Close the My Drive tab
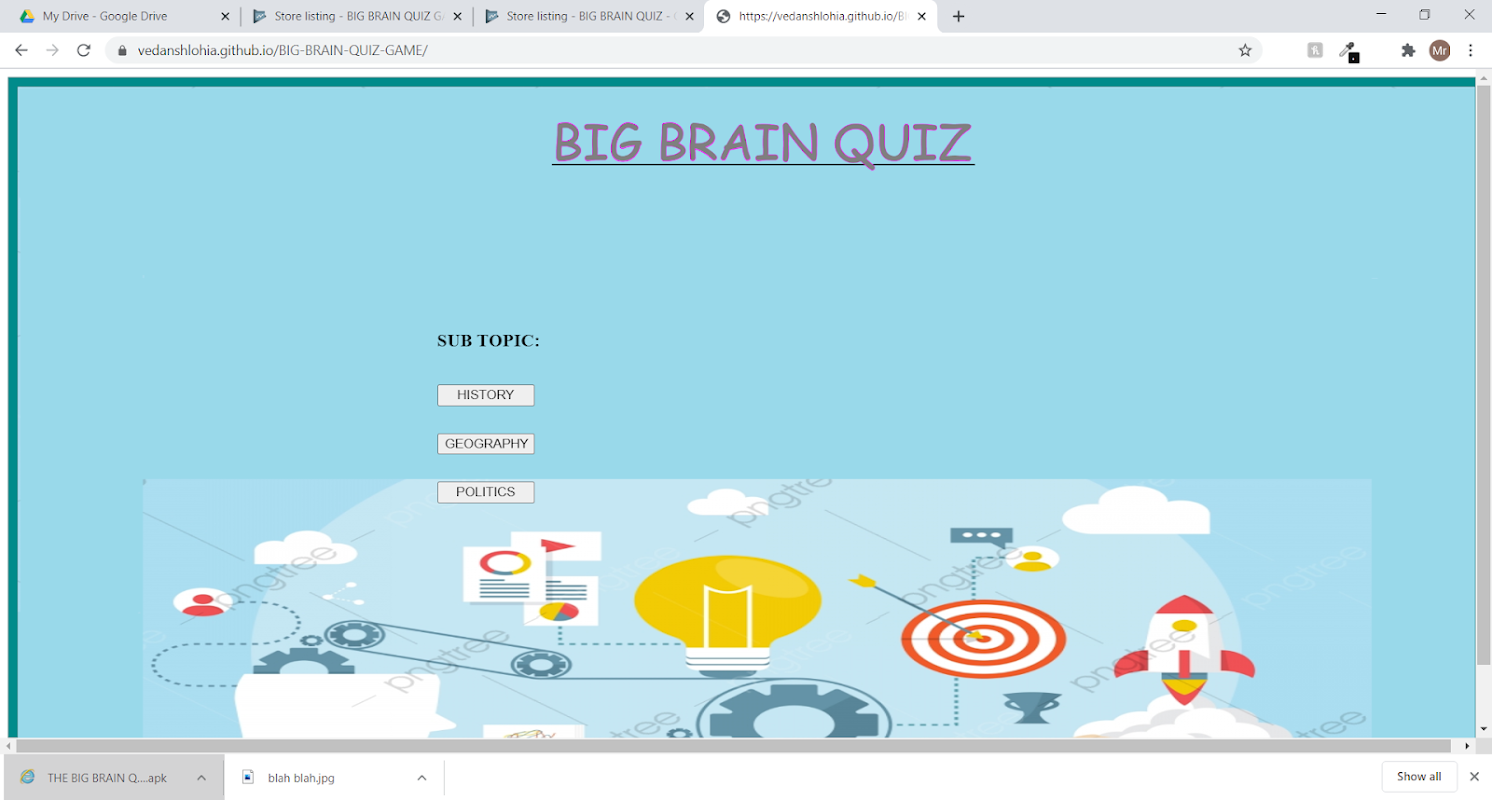 pyautogui.click(x=225, y=16)
